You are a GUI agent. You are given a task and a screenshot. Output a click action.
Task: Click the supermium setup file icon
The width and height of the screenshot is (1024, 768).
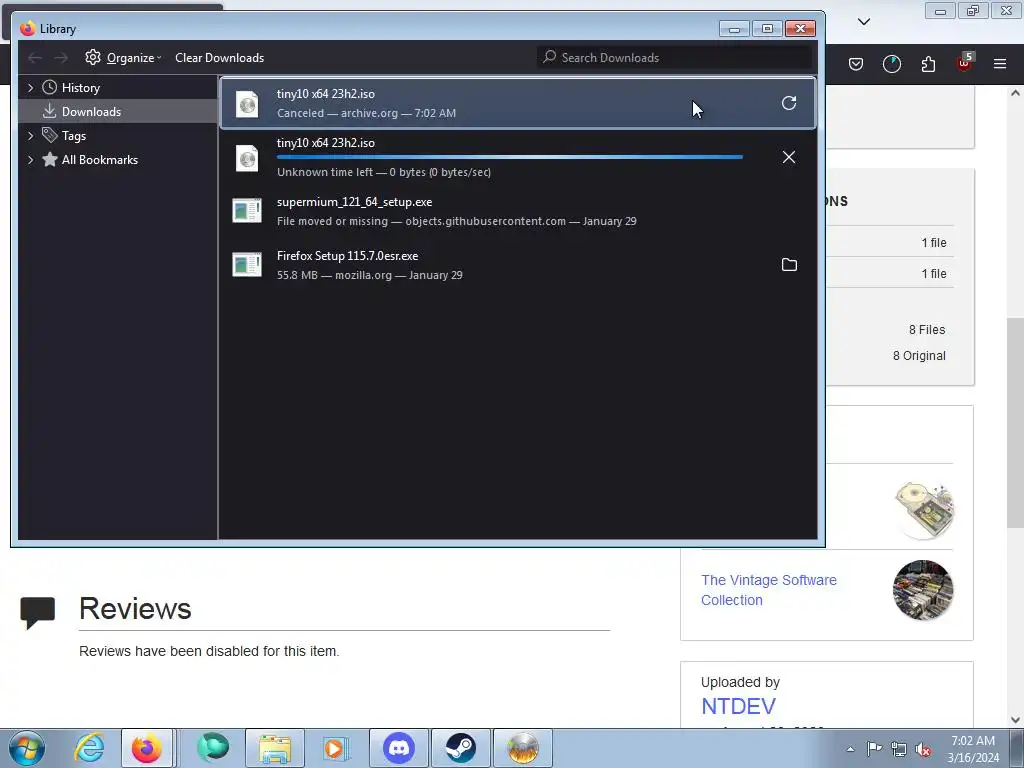pos(247,211)
